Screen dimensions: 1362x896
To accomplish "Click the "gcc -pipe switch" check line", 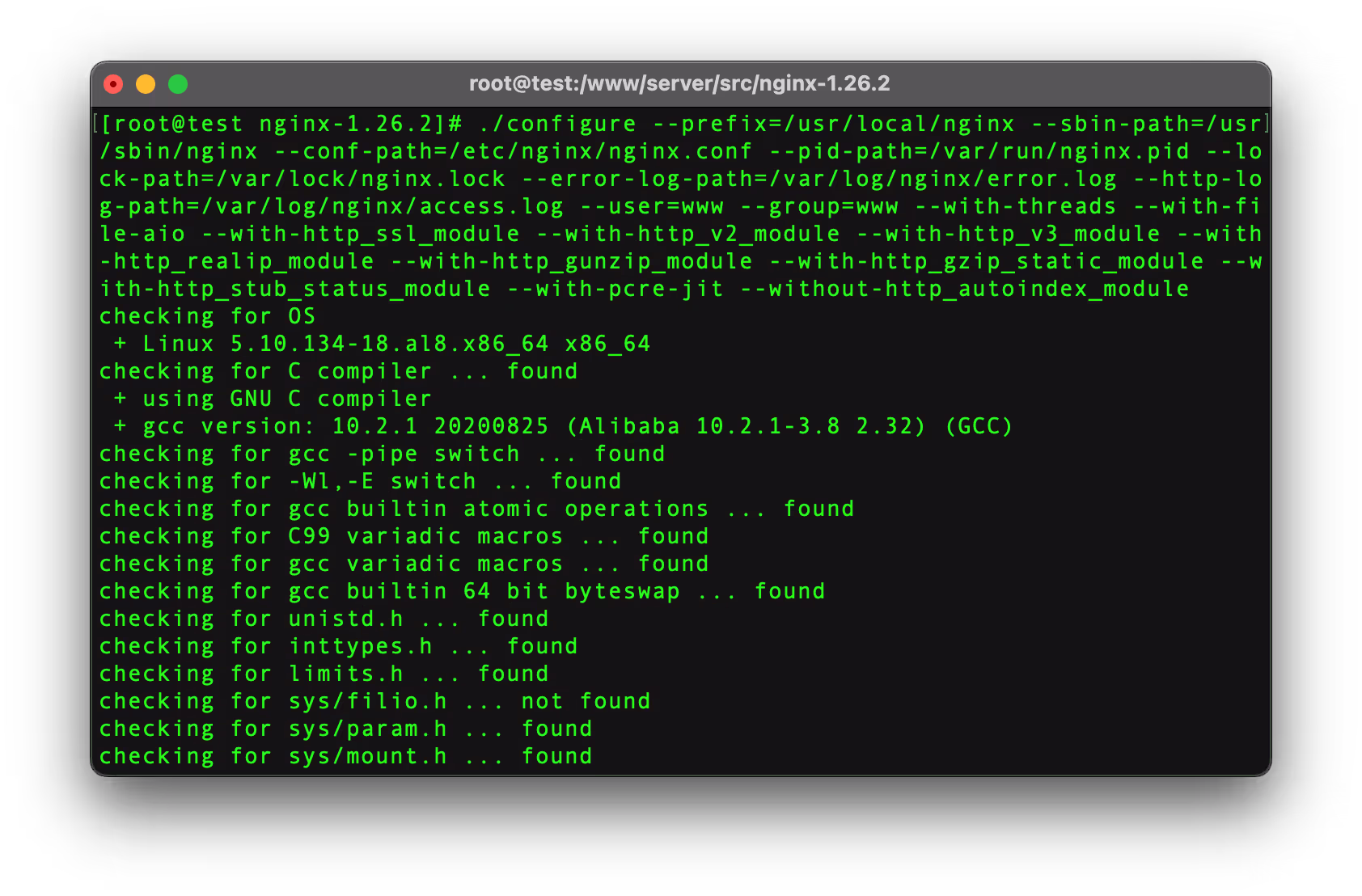I will pyautogui.click(x=382, y=454).
